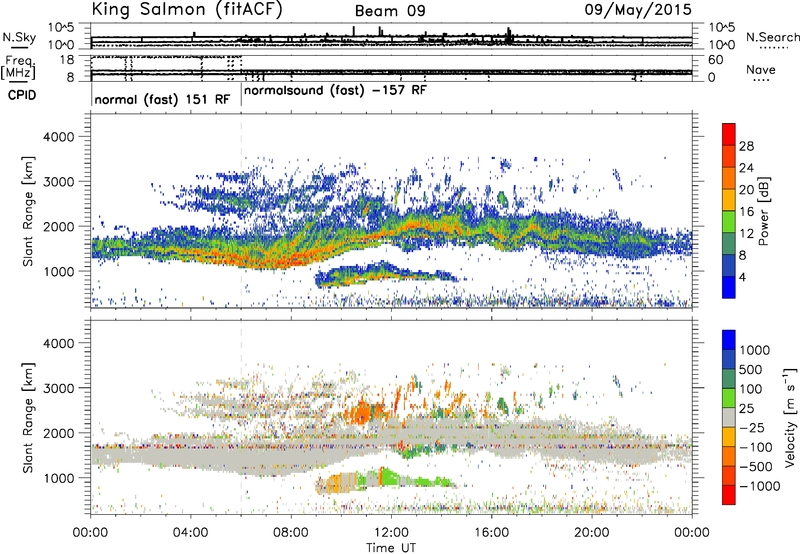Click the '4000' tick on the power panel
Image resolution: width=800 pixels, height=554 pixels.
pyautogui.click(x=58, y=137)
